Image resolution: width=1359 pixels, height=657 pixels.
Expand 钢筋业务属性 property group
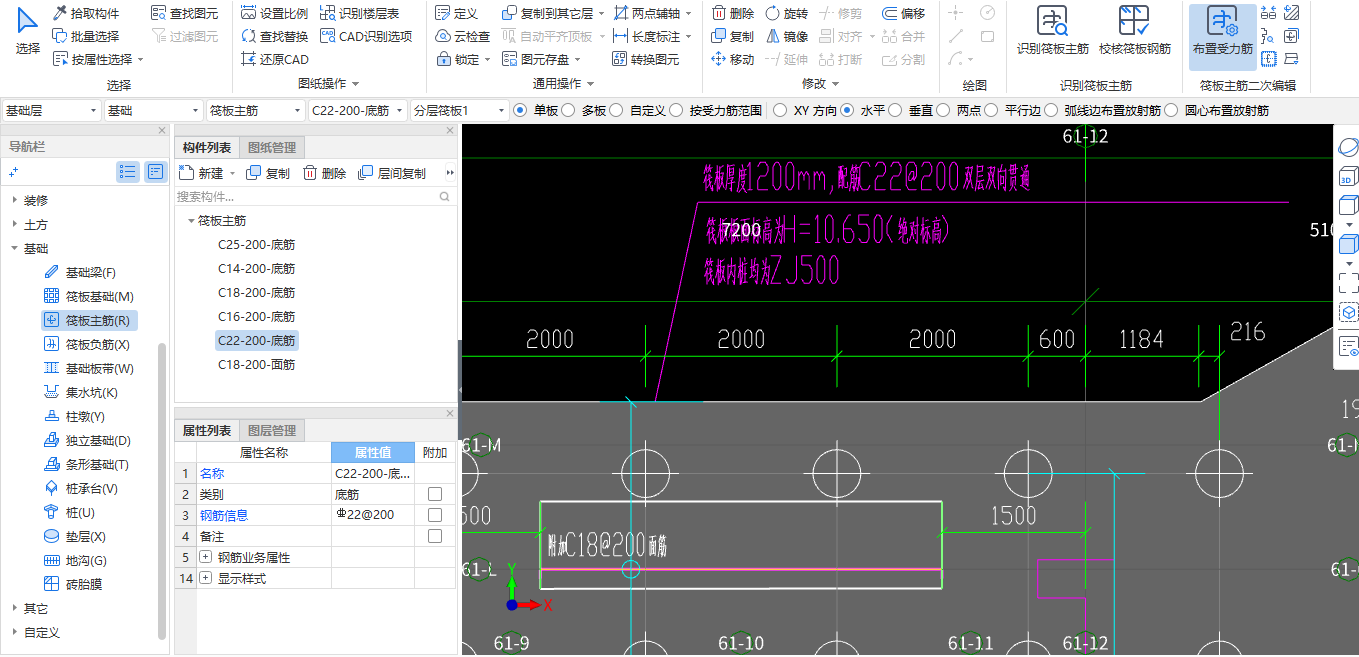pos(206,557)
